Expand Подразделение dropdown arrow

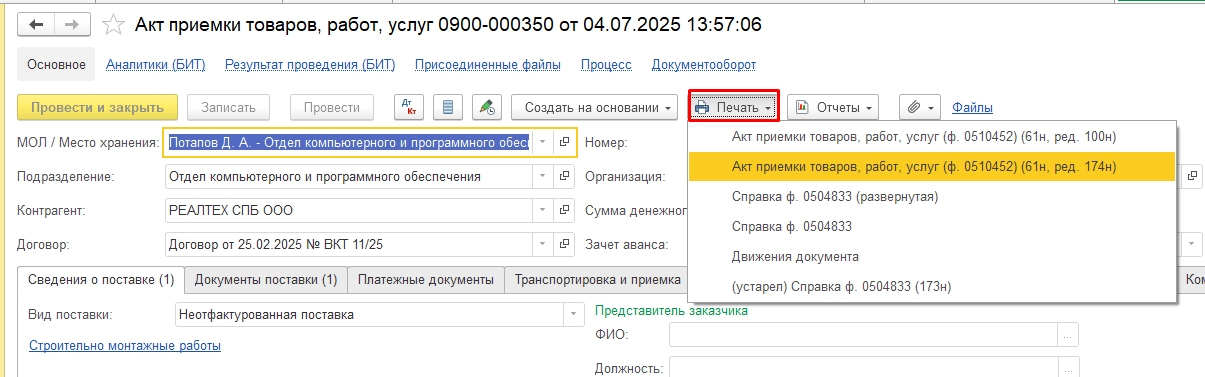click(542, 177)
